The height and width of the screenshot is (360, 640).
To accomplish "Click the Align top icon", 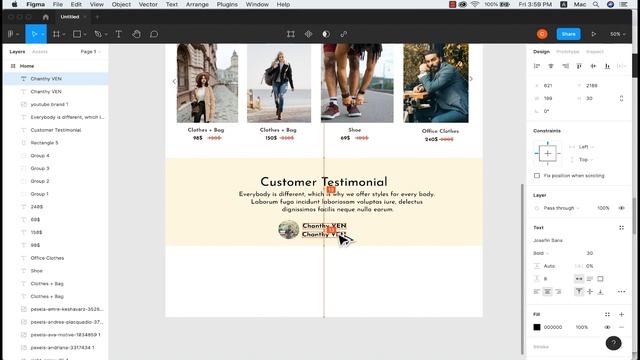I will coord(579,66).
